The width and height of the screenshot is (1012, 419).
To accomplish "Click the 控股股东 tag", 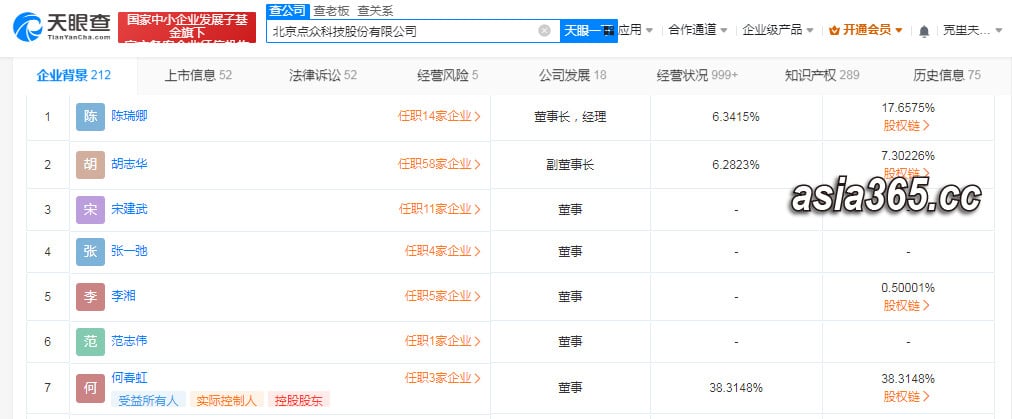I will coord(299,400).
